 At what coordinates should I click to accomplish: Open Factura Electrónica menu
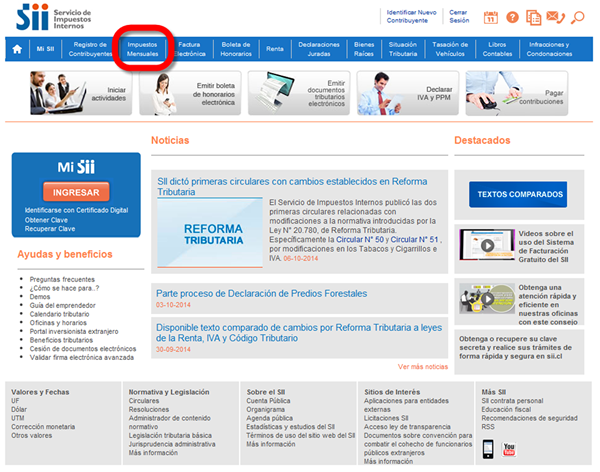[189, 49]
